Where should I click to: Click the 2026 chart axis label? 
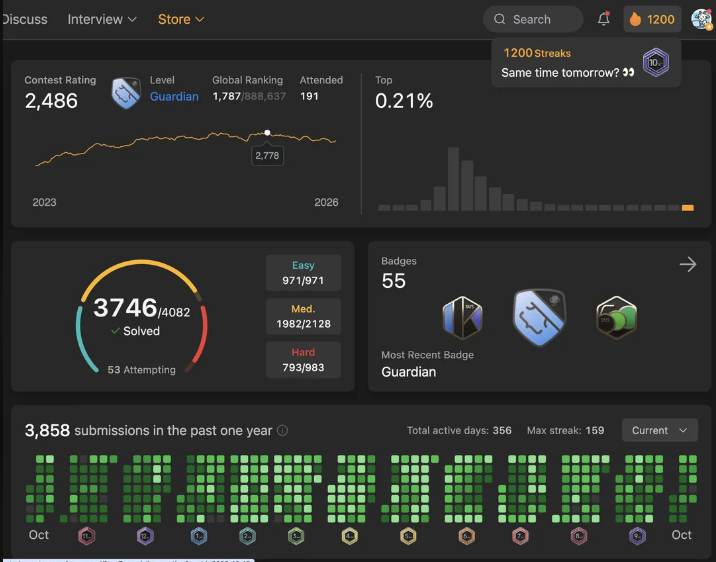click(326, 202)
